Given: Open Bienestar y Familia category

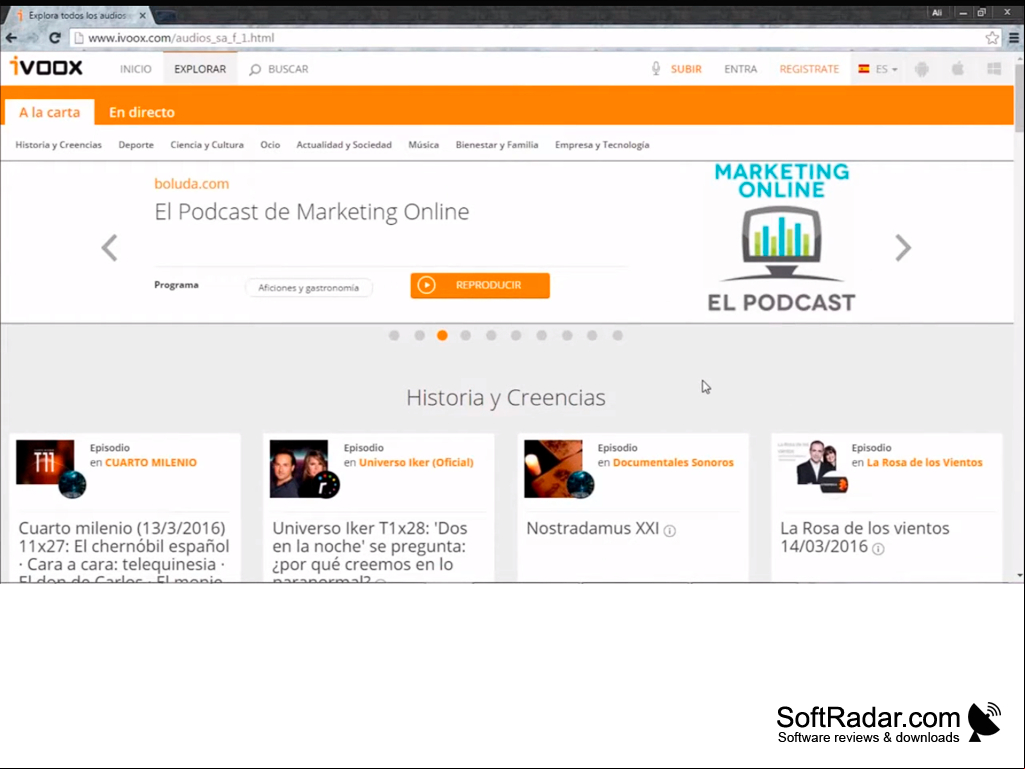Looking at the screenshot, I should [497, 145].
